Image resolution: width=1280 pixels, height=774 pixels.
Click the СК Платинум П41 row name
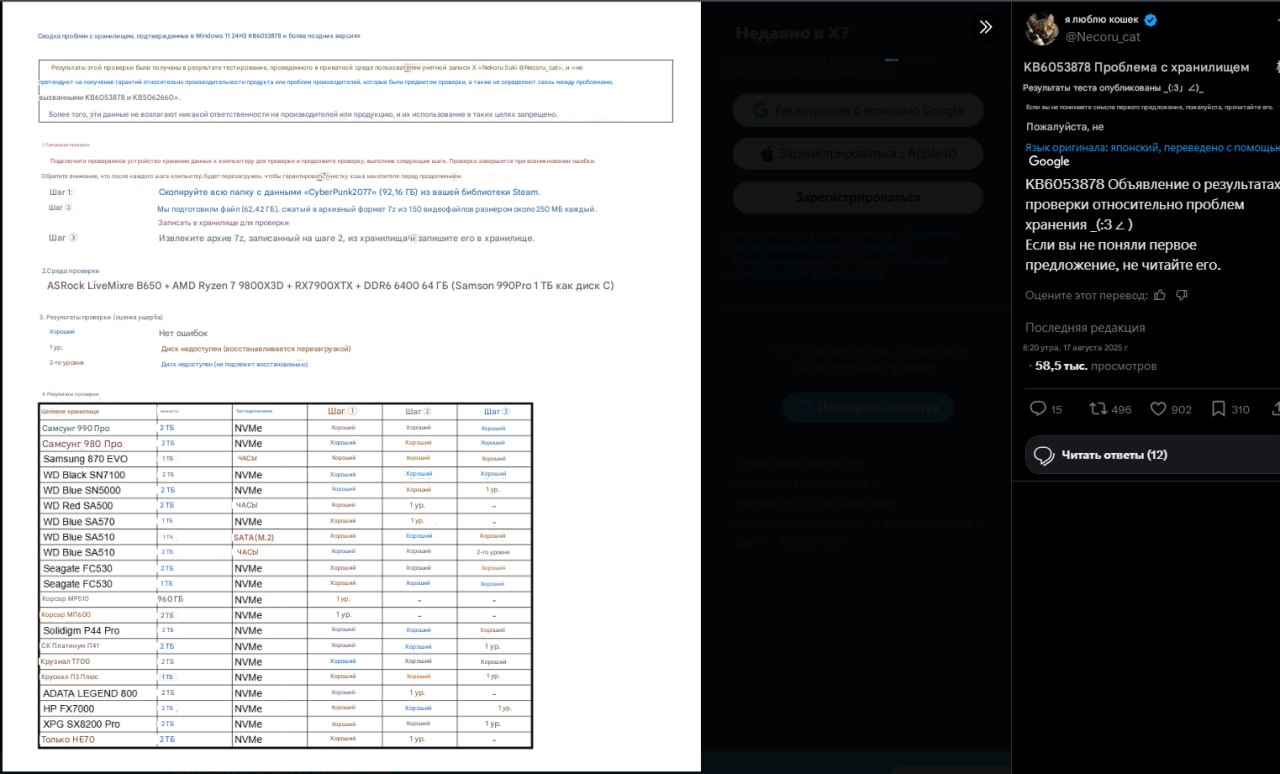click(x=70, y=646)
